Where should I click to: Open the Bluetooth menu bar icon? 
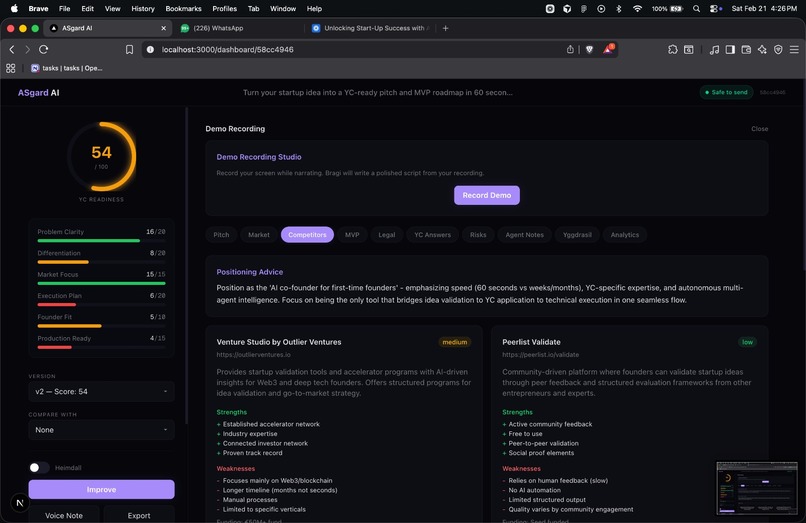(619, 8)
